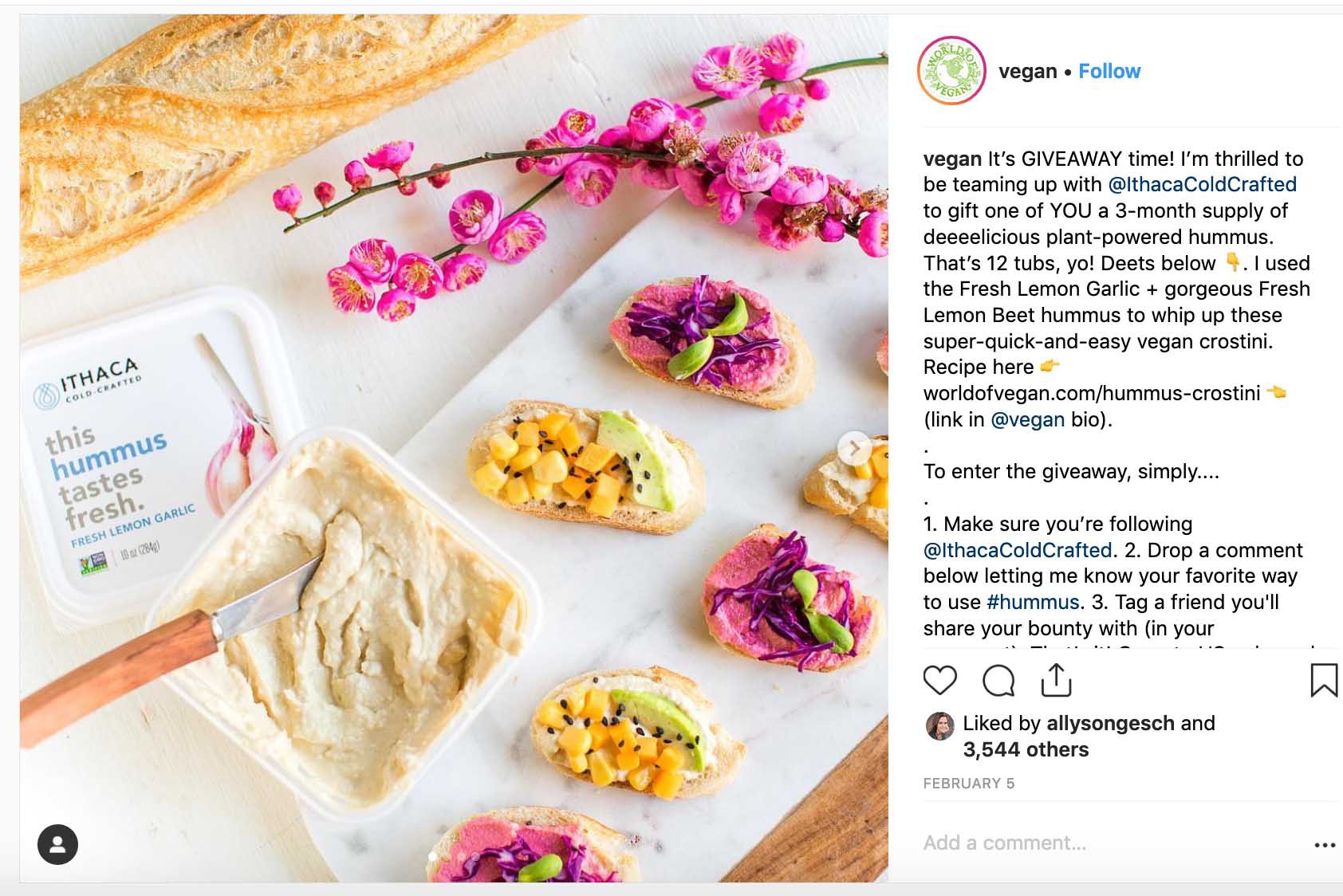Open the @vegan mention in the caption
The height and width of the screenshot is (896, 1343).
[1027, 419]
